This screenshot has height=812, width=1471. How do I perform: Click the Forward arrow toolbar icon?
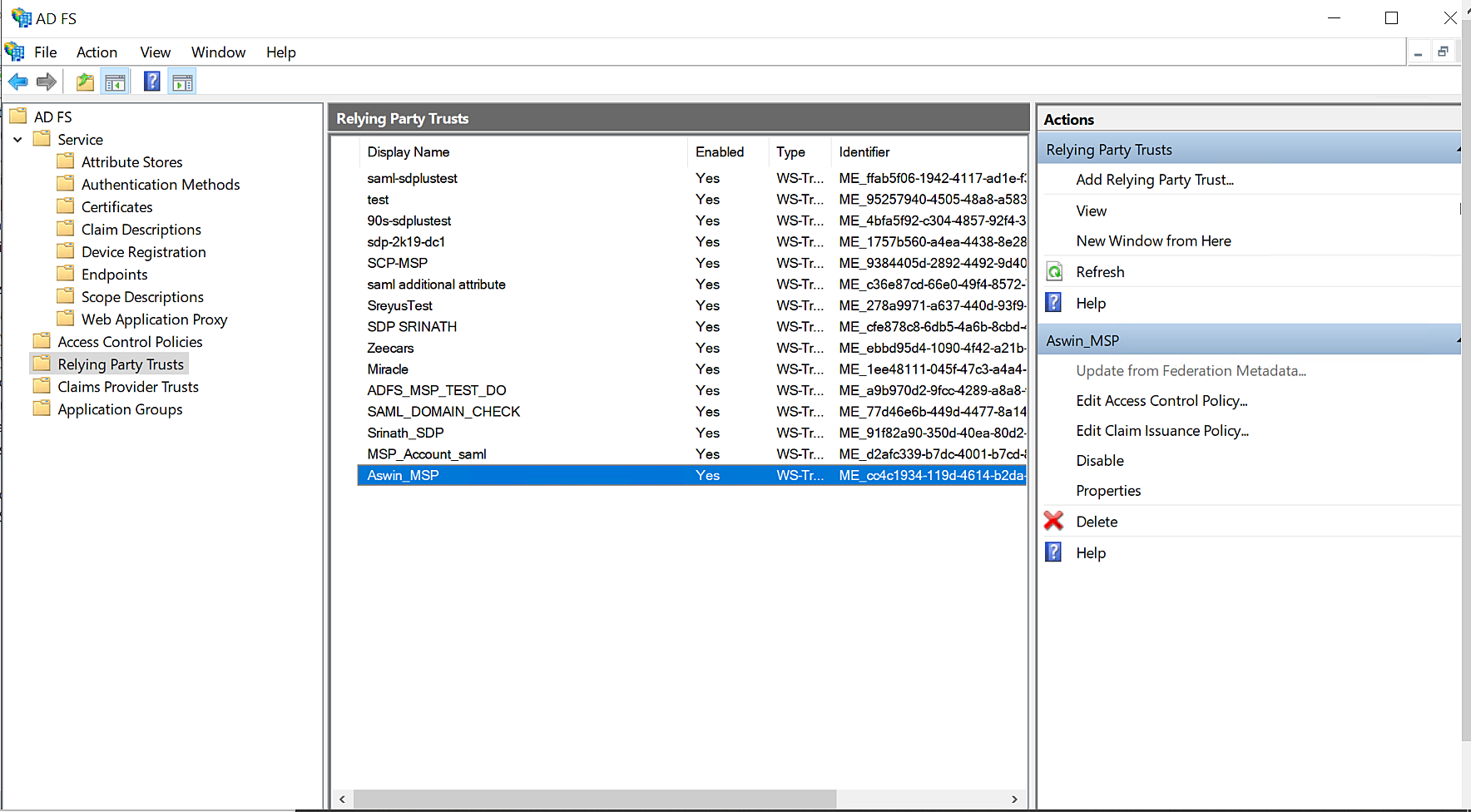point(47,82)
